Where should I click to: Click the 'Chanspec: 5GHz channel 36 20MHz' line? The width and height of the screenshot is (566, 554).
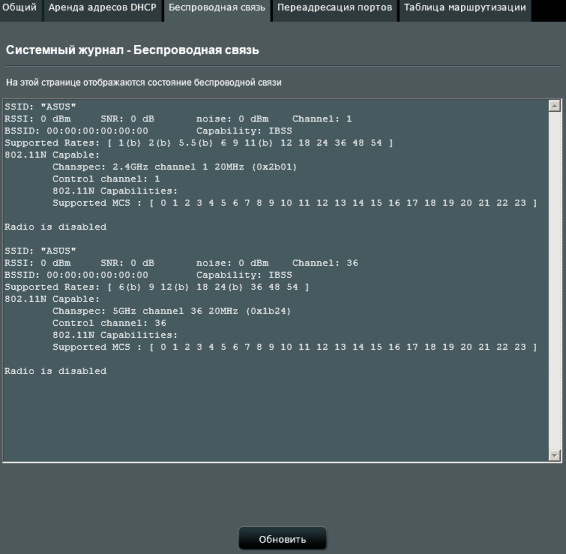click(172, 311)
